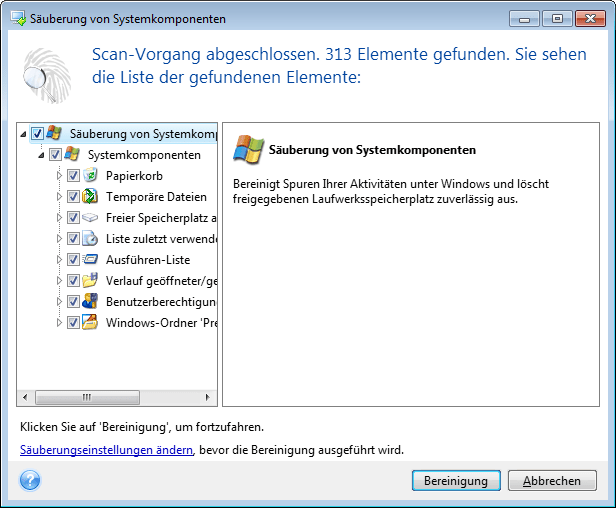
Task: Click the blue help question mark icon
Action: pos(28,480)
